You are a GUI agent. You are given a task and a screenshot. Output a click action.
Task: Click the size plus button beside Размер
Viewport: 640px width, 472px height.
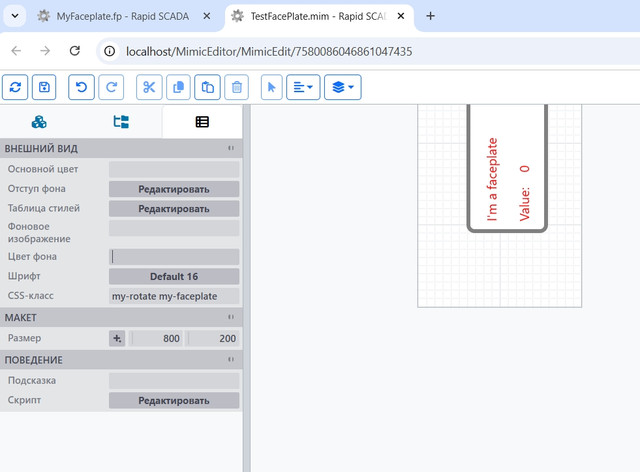click(x=117, y=338)
